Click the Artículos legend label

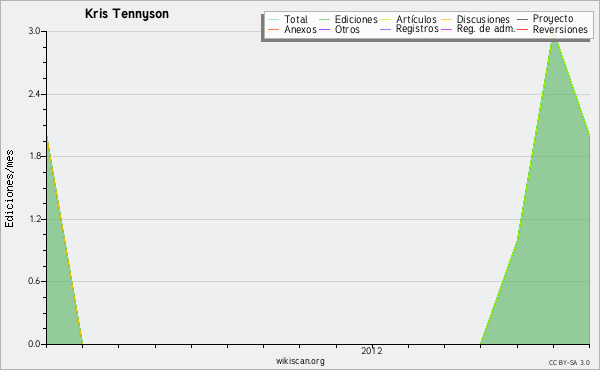416,19
